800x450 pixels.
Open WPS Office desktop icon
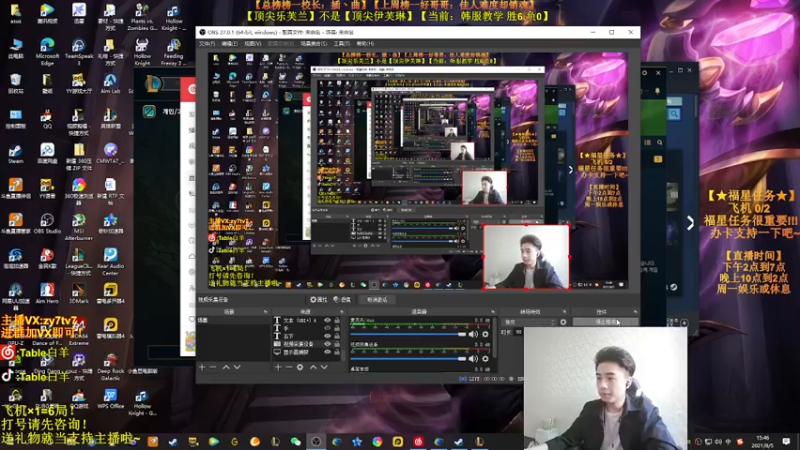coord(110,398)
